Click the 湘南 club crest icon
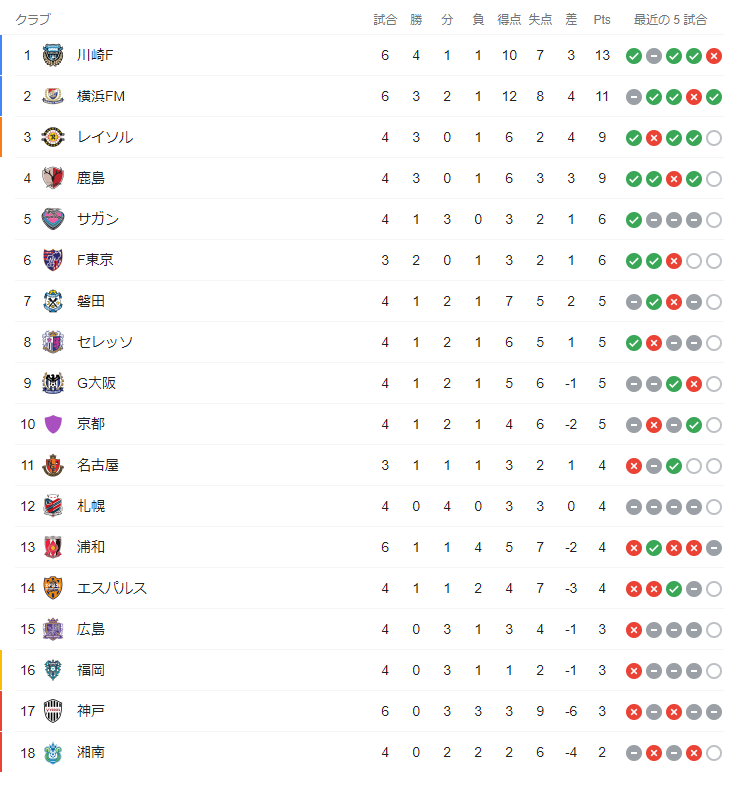Screen dimensions: 750x794 [53, 752]
